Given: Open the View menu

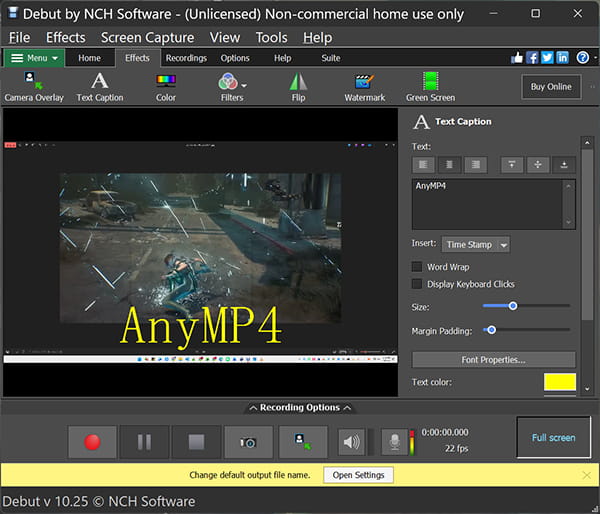Looking at the screenshot, I should tap(225, 38).
